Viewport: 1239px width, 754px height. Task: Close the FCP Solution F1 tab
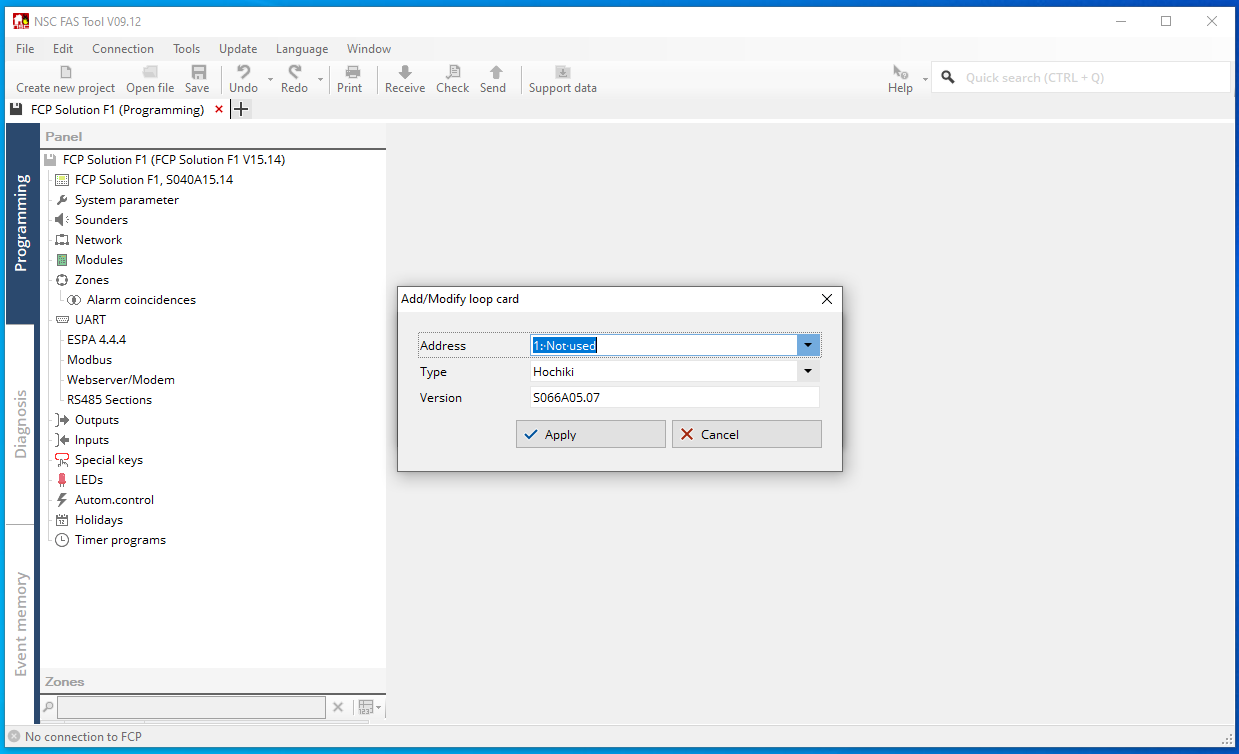(219, 109)
